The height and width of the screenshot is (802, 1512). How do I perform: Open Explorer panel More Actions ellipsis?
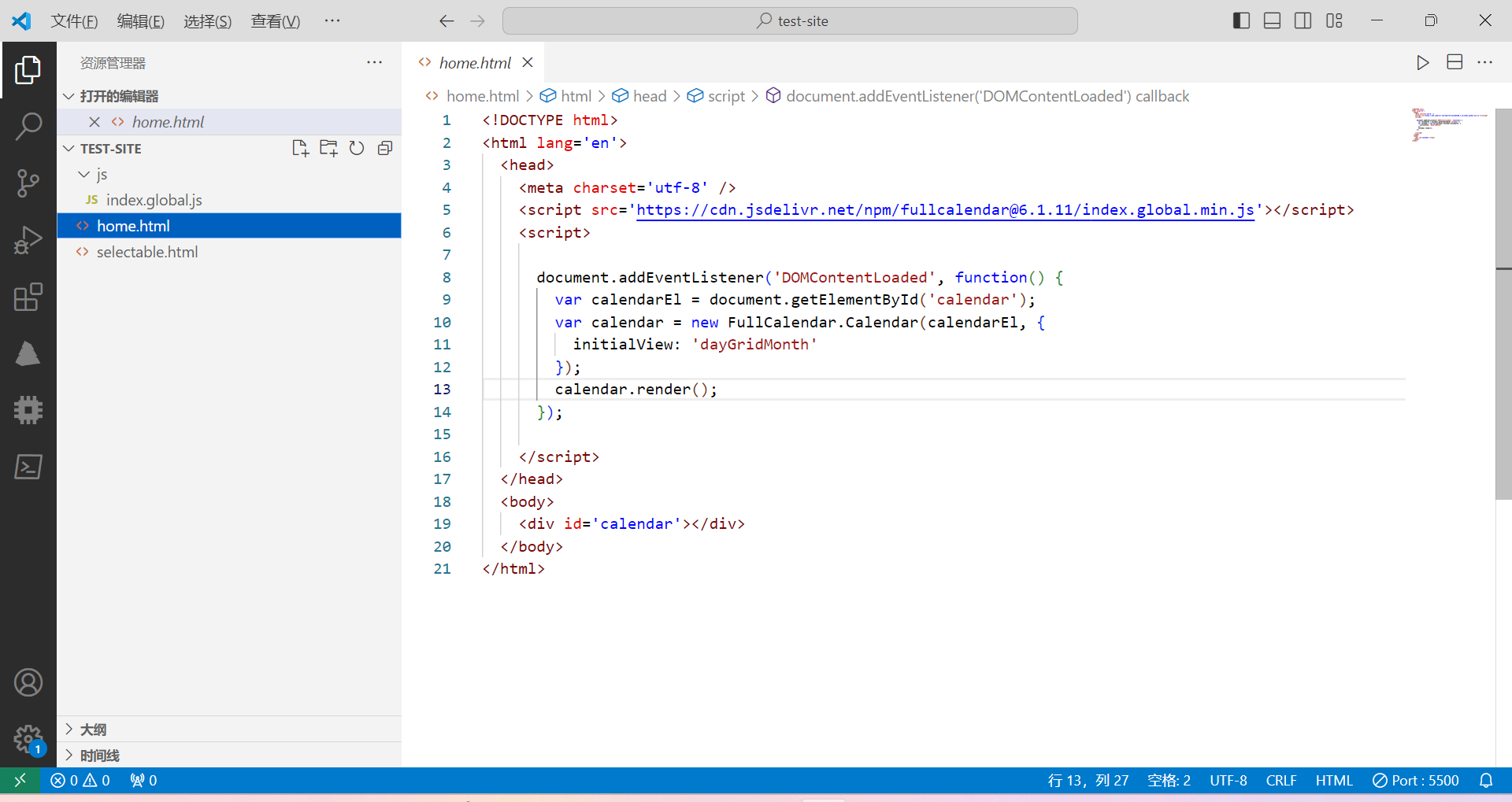click(x=375, y=62)
